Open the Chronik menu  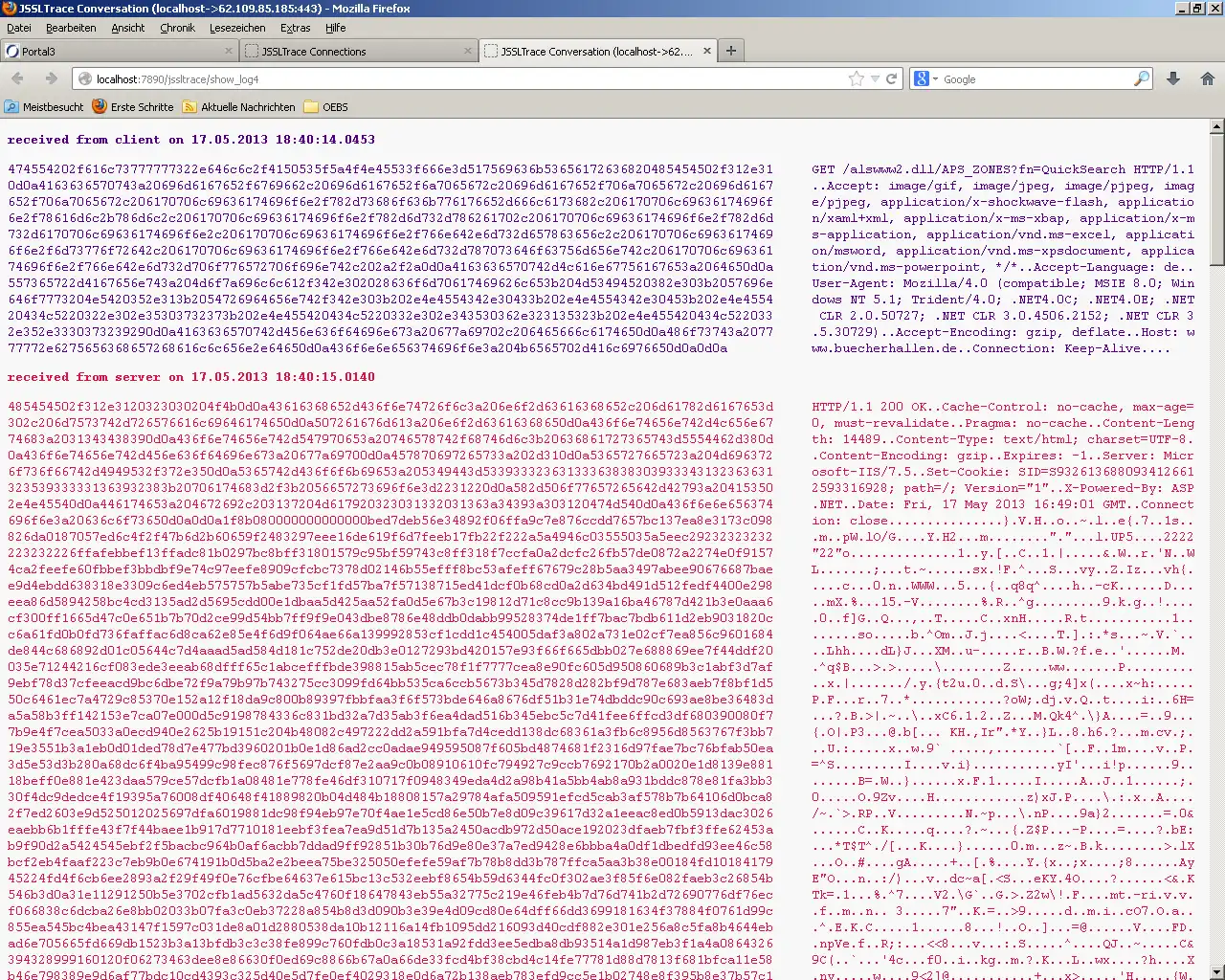[x=177, y=28]
